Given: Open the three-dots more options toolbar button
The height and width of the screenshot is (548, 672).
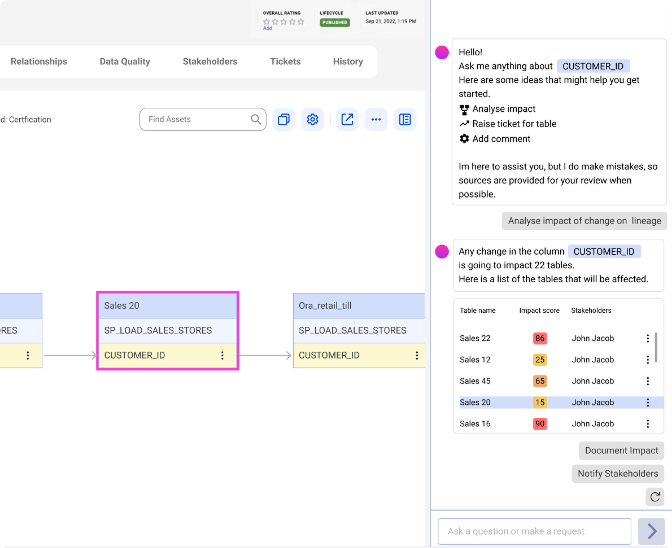Looking at the screenshot, I should [376, 119].
